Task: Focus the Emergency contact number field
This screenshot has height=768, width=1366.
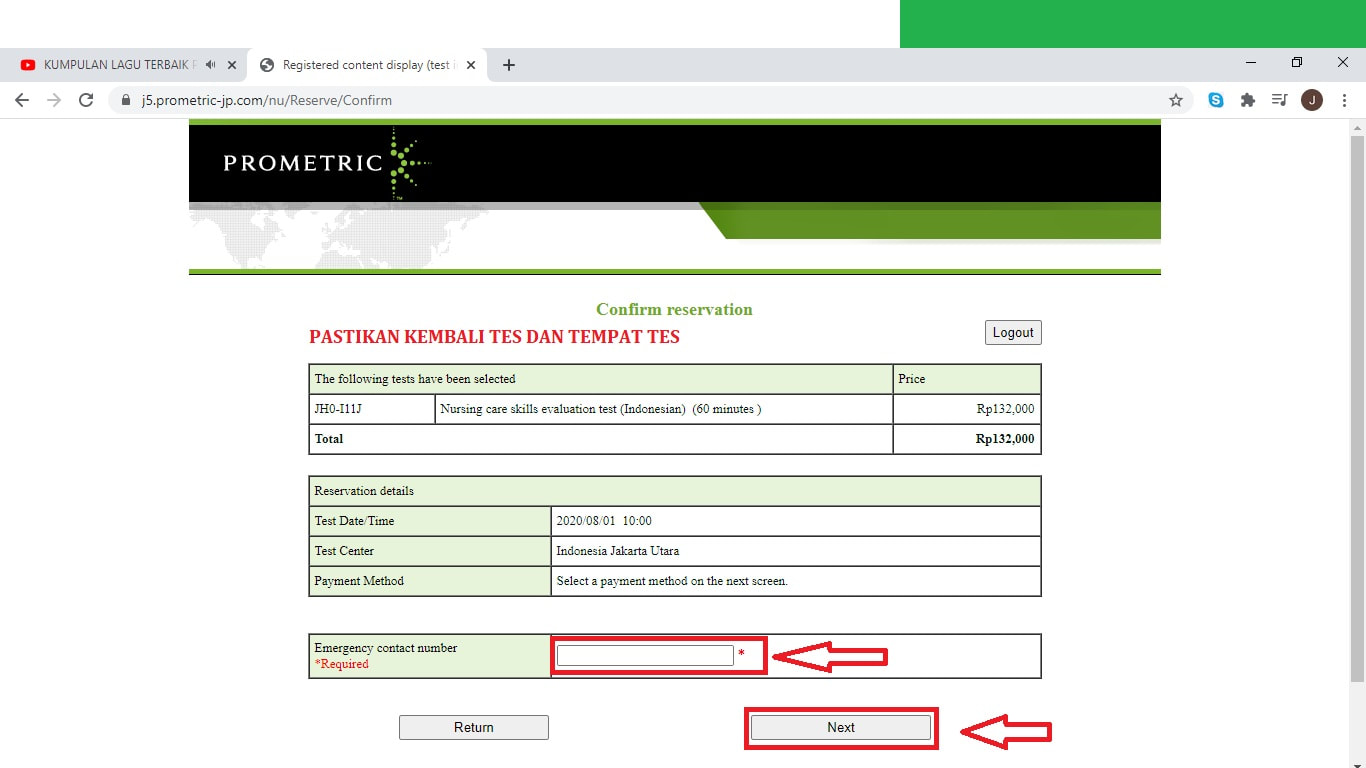Action: point(645,655)
